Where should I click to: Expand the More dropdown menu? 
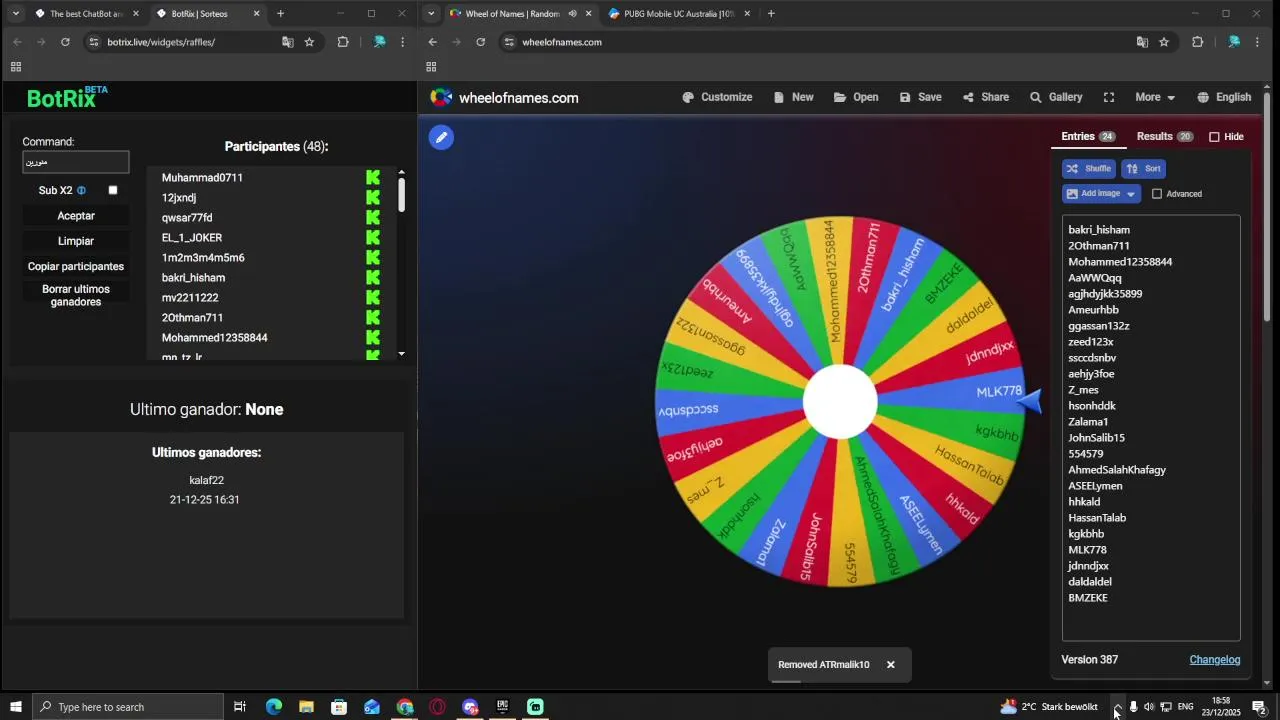1155,97
